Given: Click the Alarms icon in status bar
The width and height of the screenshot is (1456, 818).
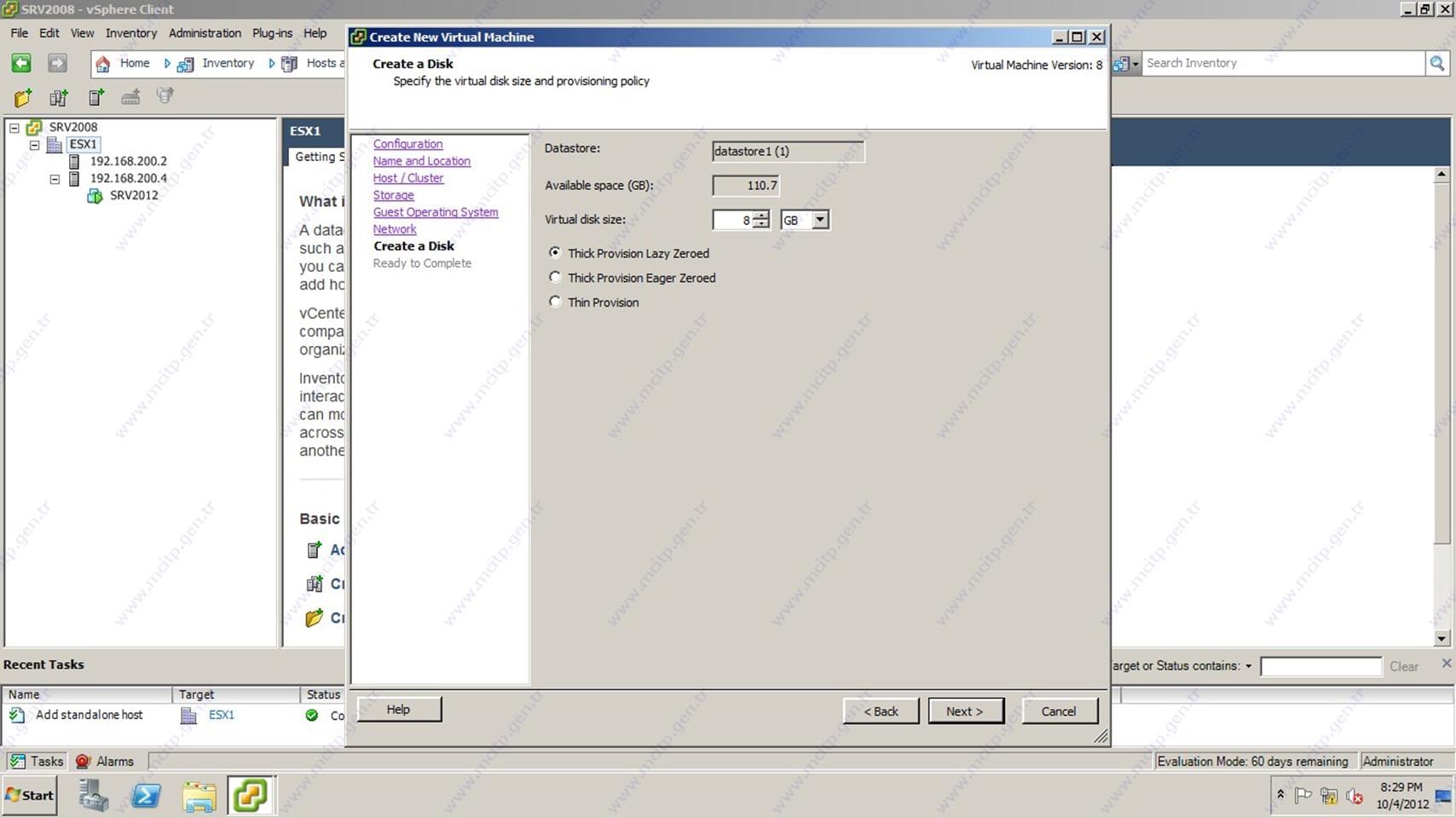Looking at the screenshot, I should pos(83,762).
